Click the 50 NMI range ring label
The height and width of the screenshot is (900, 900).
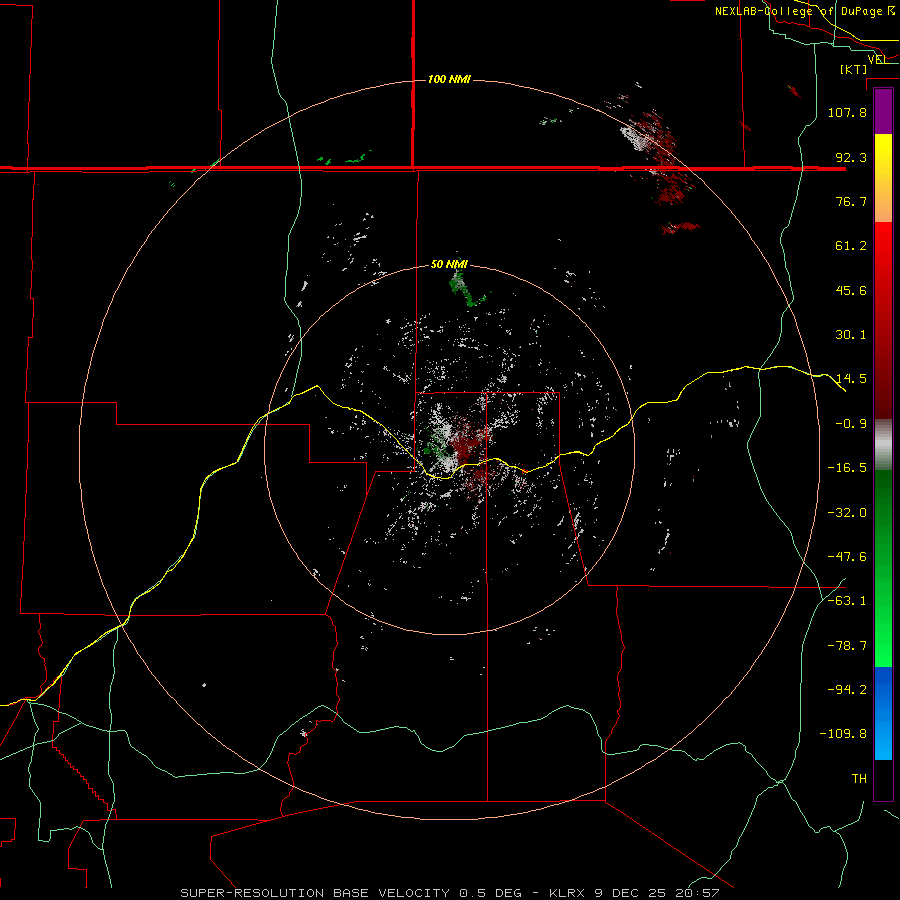449,264
